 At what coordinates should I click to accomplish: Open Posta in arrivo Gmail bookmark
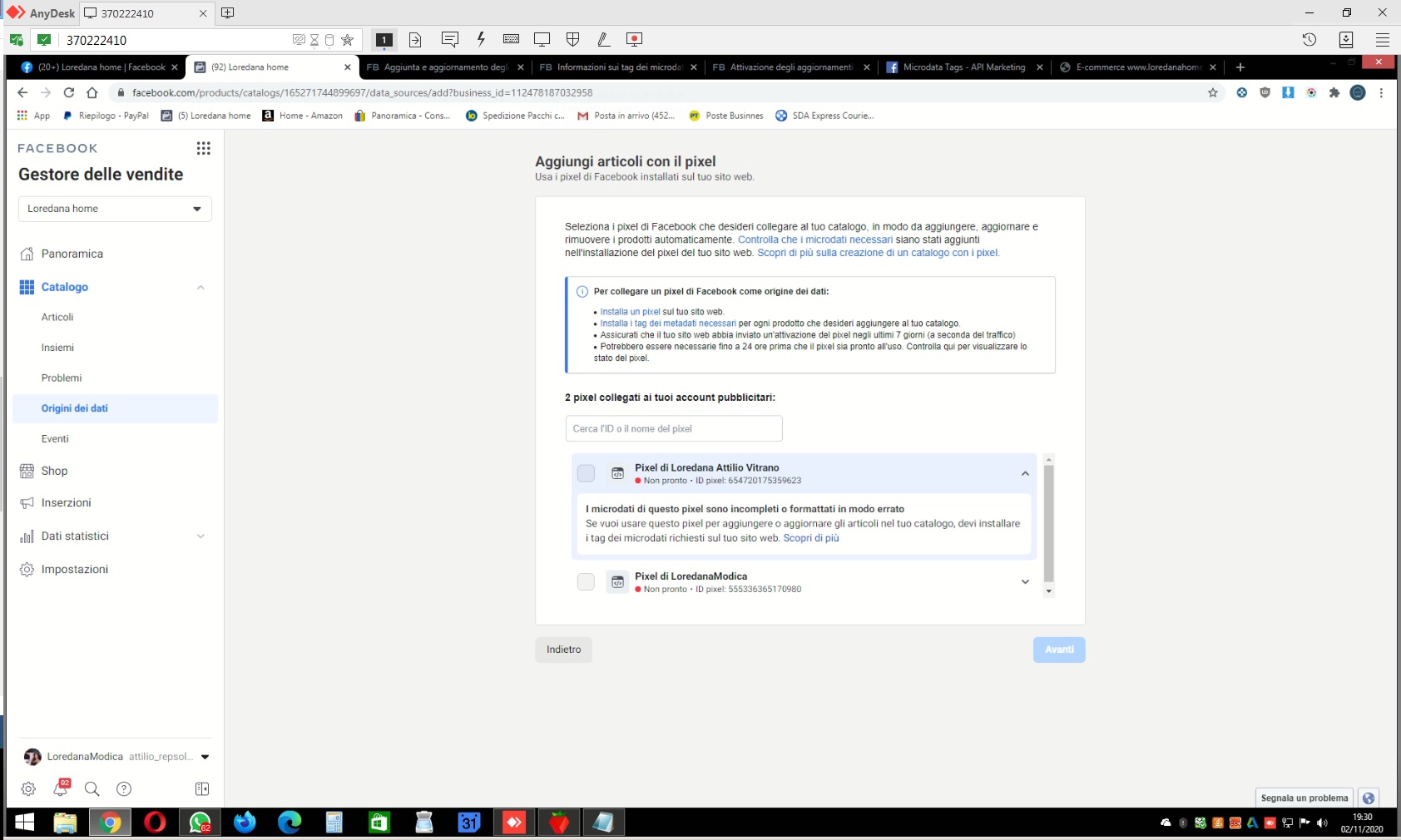click(626, 116)
